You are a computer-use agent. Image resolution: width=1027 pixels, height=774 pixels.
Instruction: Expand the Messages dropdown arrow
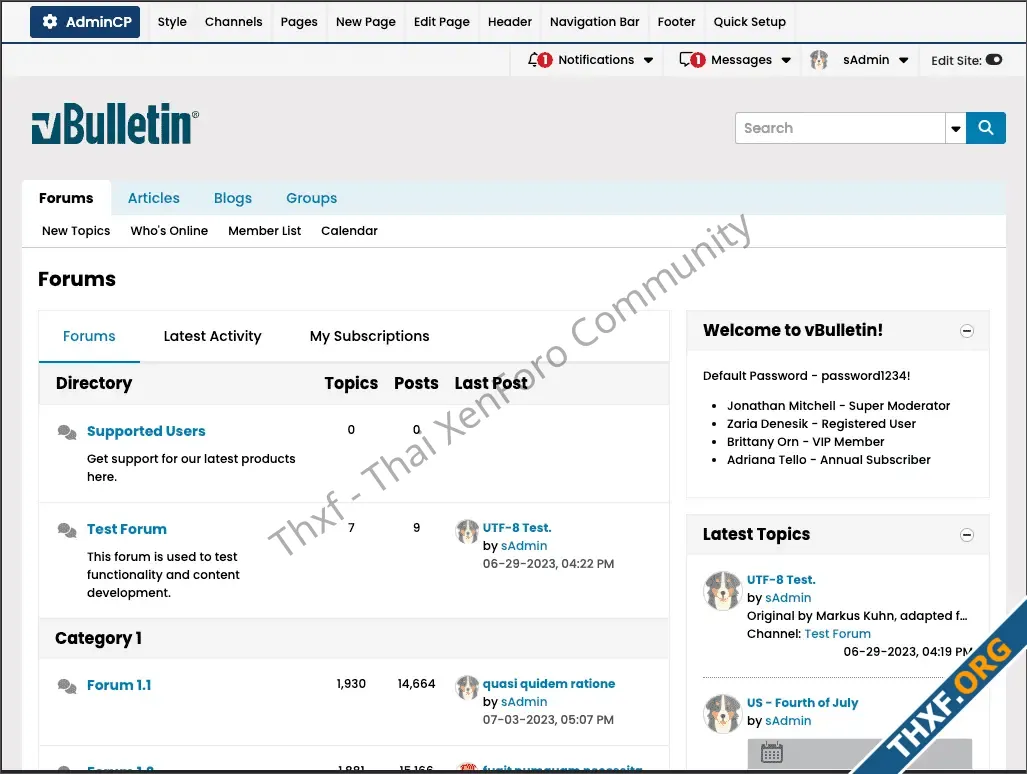[x=786, y=60]
